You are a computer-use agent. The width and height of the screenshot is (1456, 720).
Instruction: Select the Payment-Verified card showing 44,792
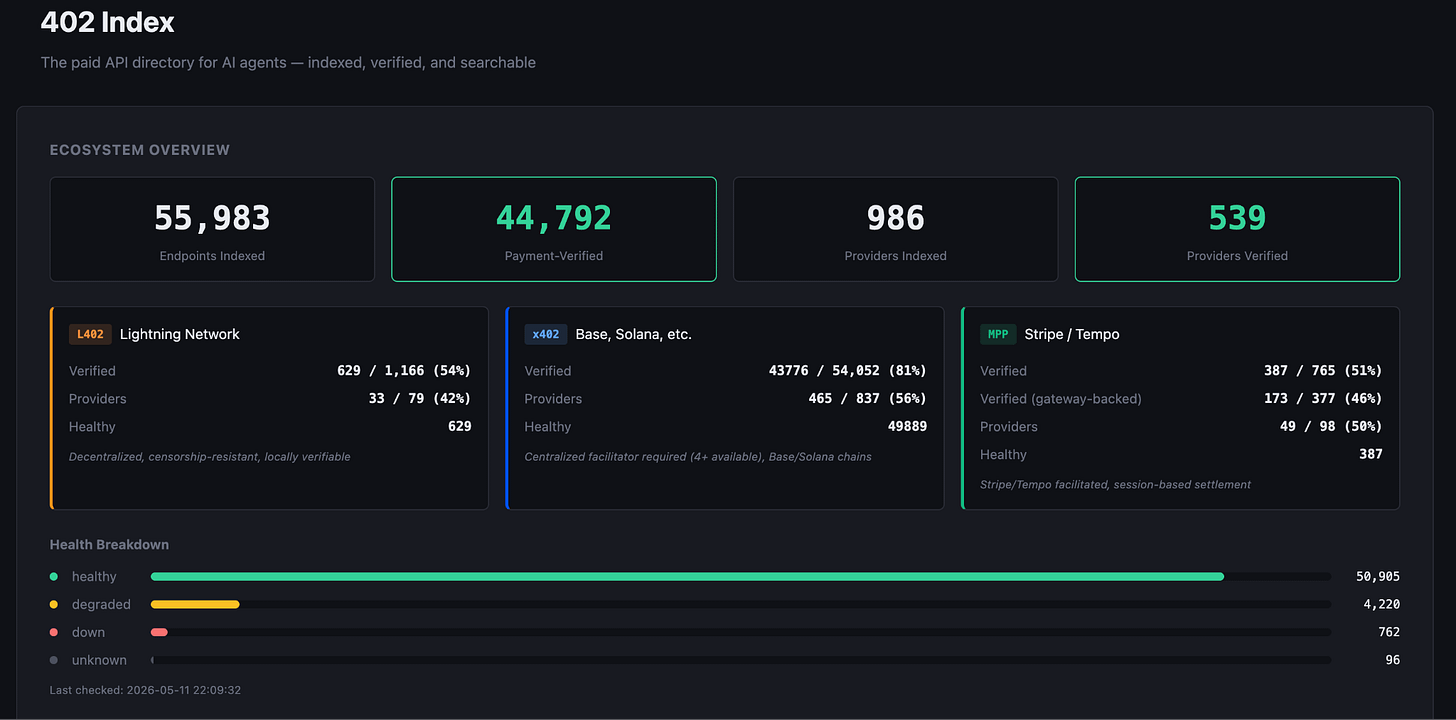(554, 229)
